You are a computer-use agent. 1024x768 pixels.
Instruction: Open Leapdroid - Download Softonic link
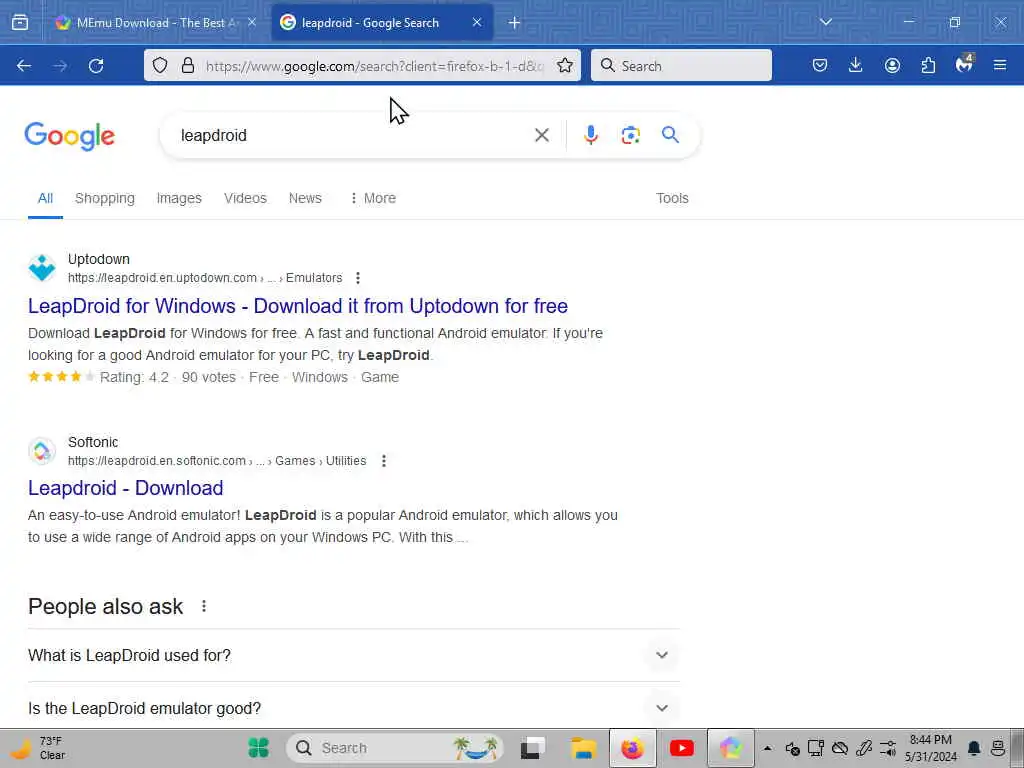125,488
